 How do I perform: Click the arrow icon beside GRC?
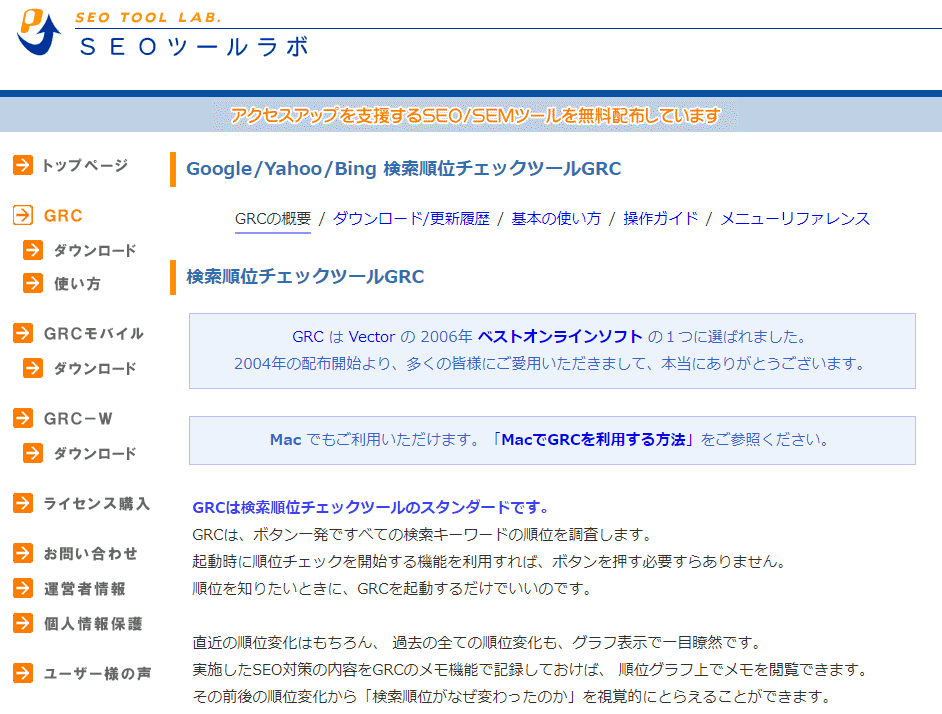(23, 215)
